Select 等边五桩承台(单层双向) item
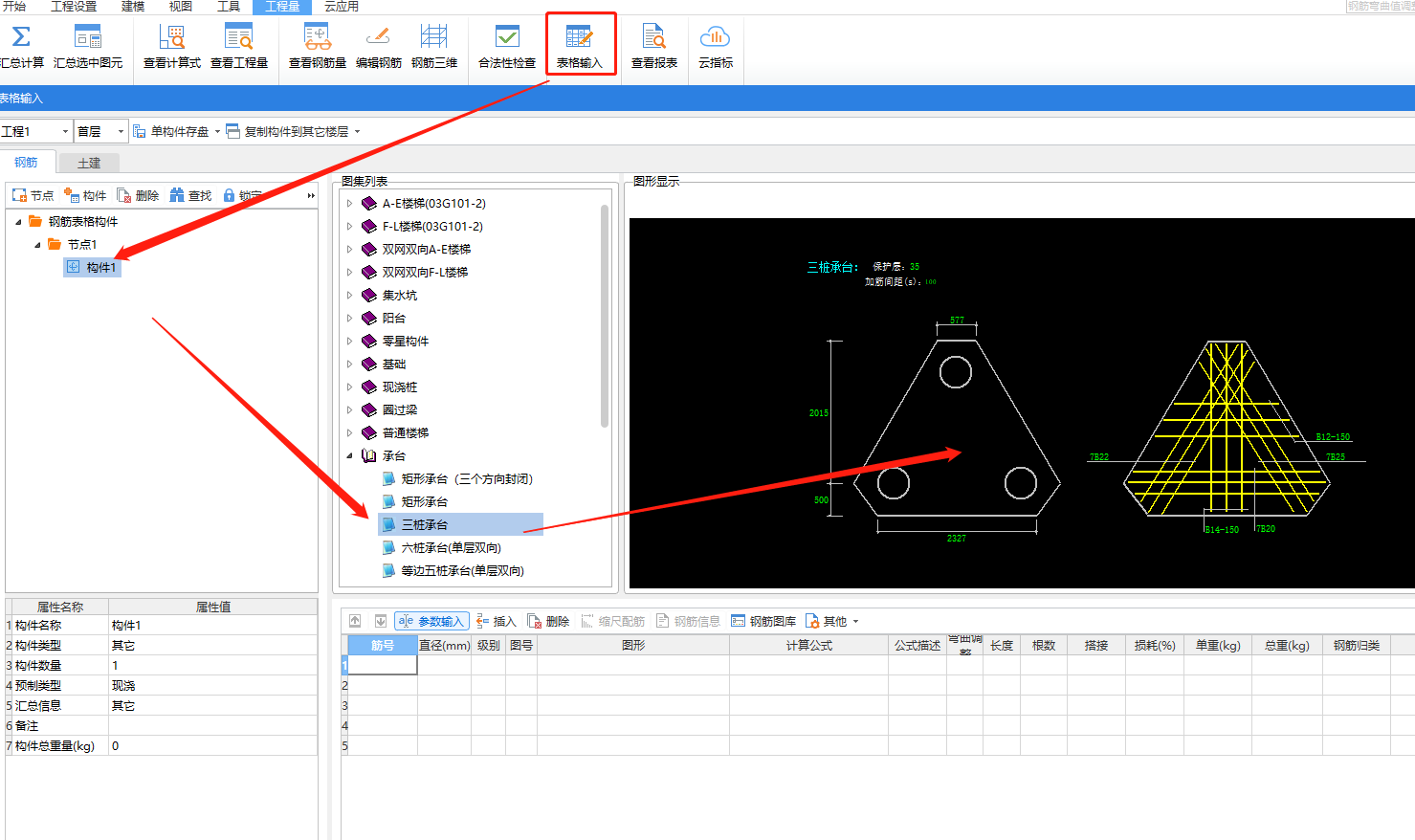The height and width of the screenshot is (840, 1415). (462, 570)
